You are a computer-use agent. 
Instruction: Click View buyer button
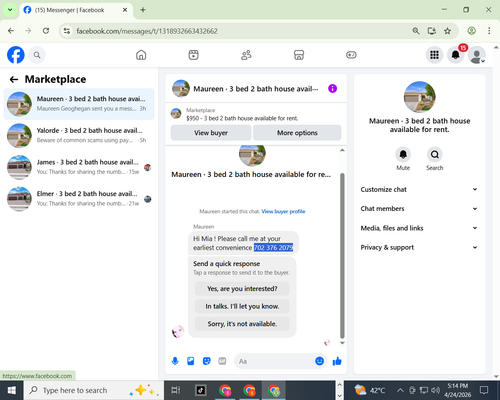211,133
